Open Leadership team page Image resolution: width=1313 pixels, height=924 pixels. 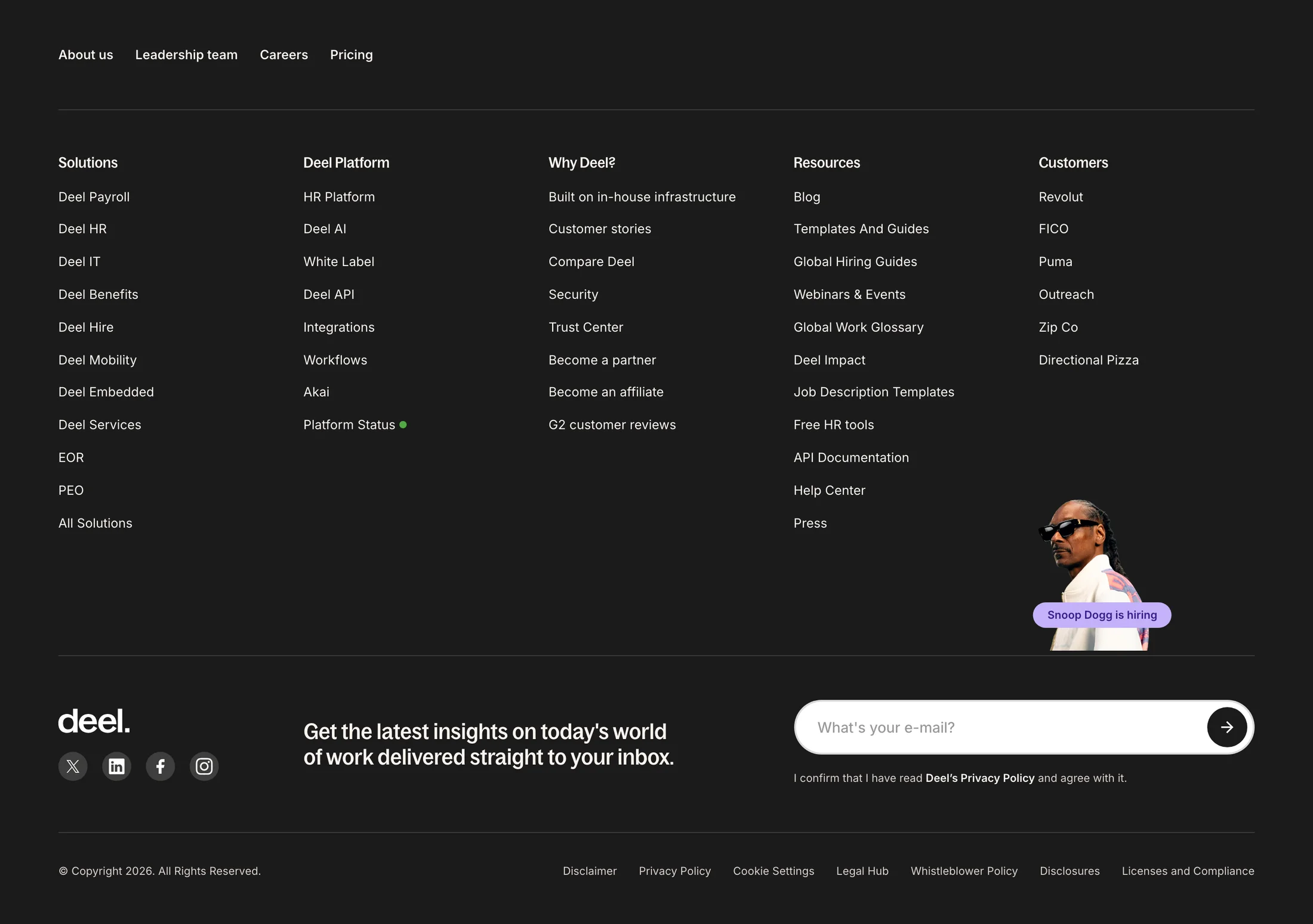[x=186, y=55]
